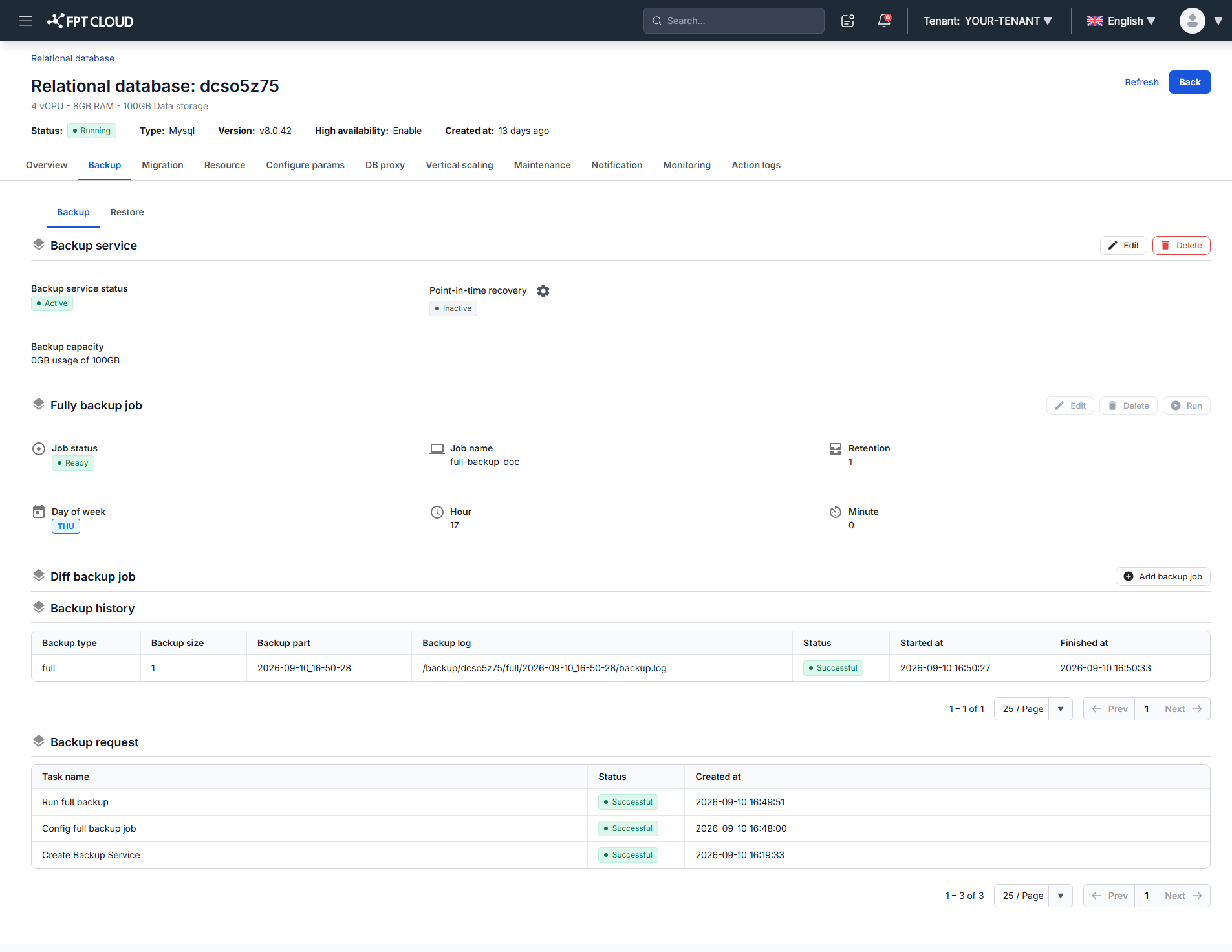Click the Diff backup job layers icon
Screen dimensions: 1232x952
pyautogui.click(x=39, y=576)
